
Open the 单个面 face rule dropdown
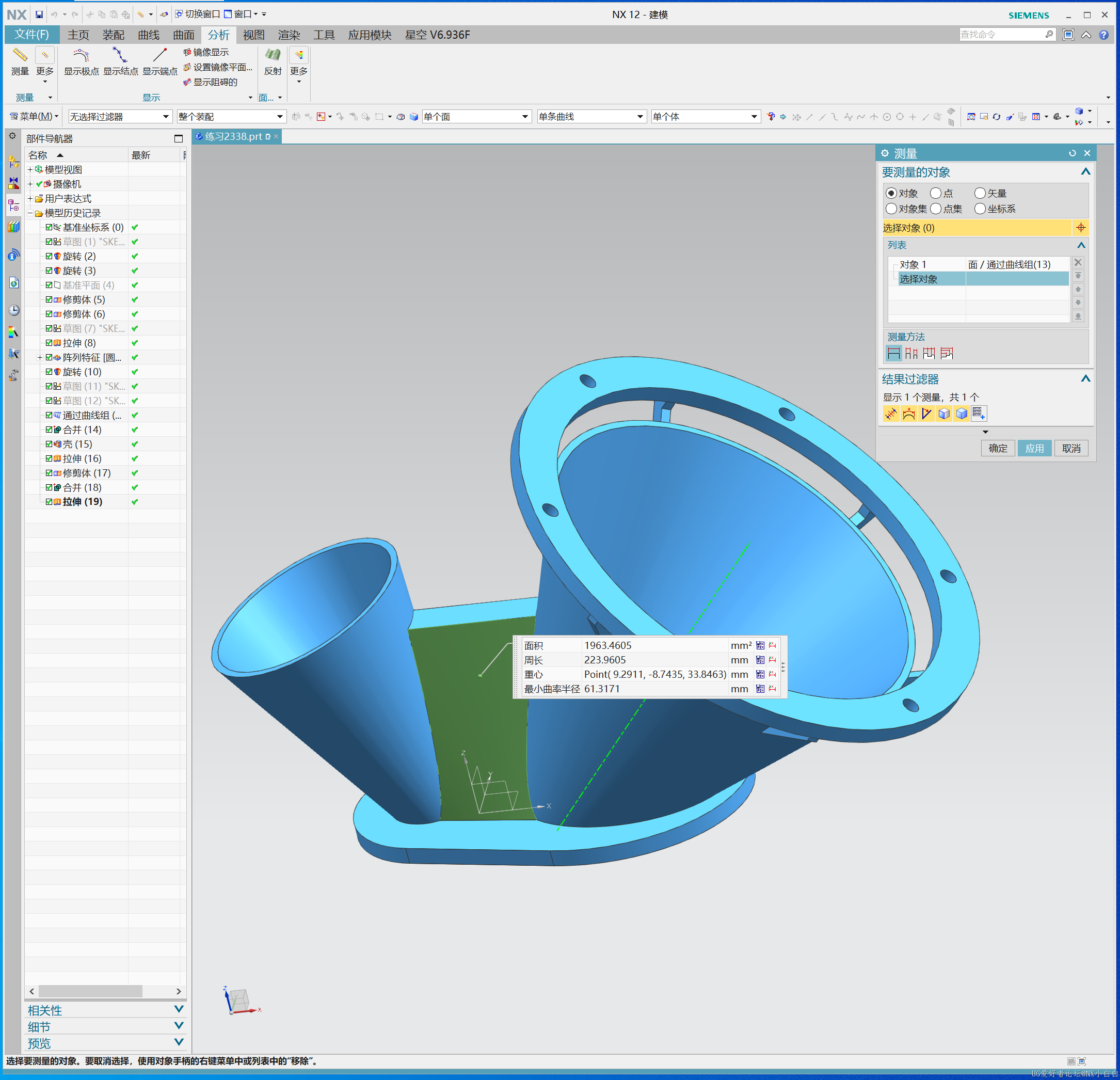click(476, 117)
